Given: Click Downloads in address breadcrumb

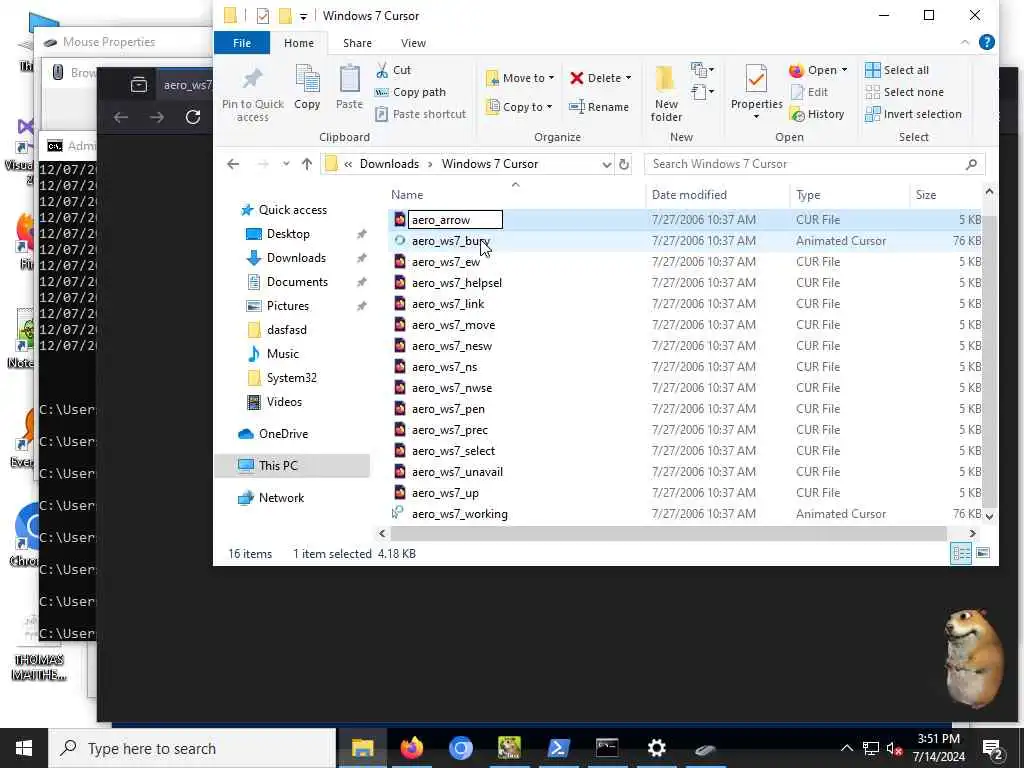Looking at the screenshot, I should pos(389,164).
